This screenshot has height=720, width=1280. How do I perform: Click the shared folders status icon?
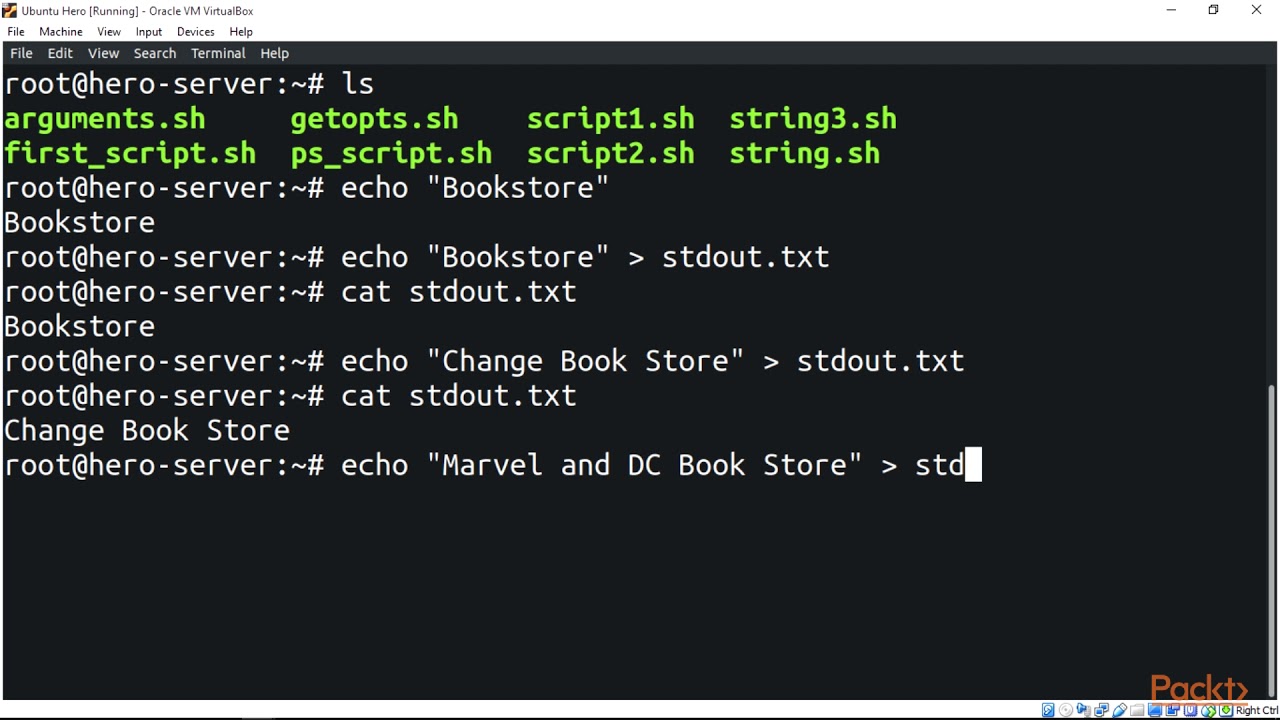tap(1136, 710)
